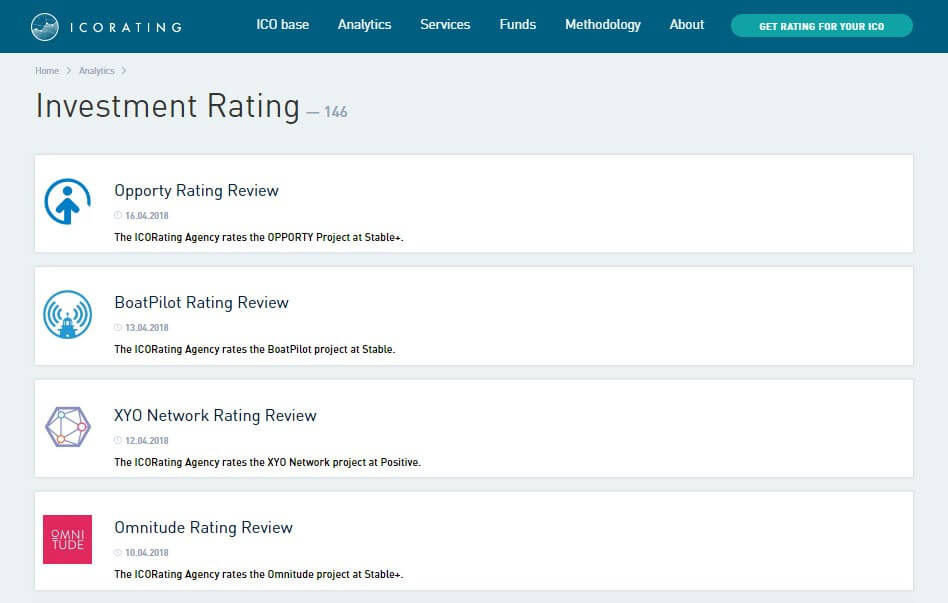Open XYO Network Rating Review title

tap(215, 416)
